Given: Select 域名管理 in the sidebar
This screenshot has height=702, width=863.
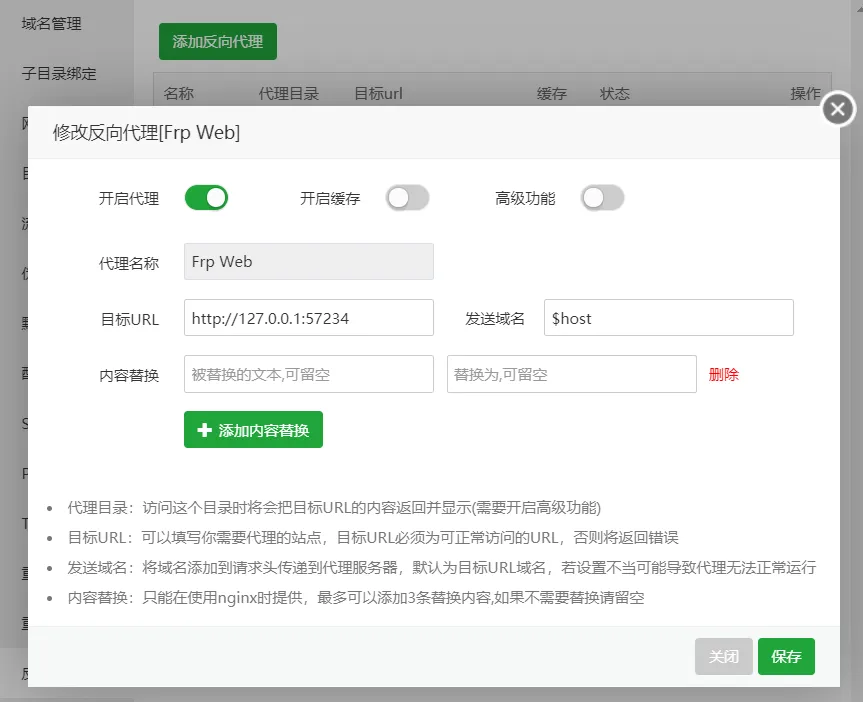Looking at the screenshot, I should click(51, 23).
